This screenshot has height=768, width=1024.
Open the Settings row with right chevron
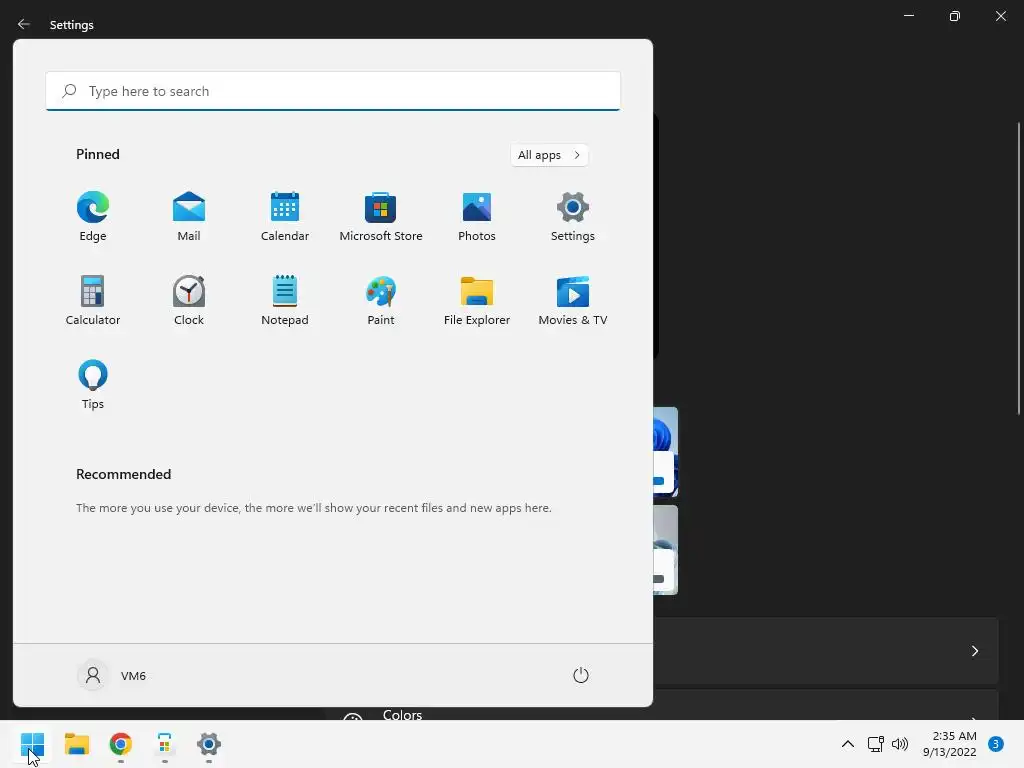coord(825,650)
